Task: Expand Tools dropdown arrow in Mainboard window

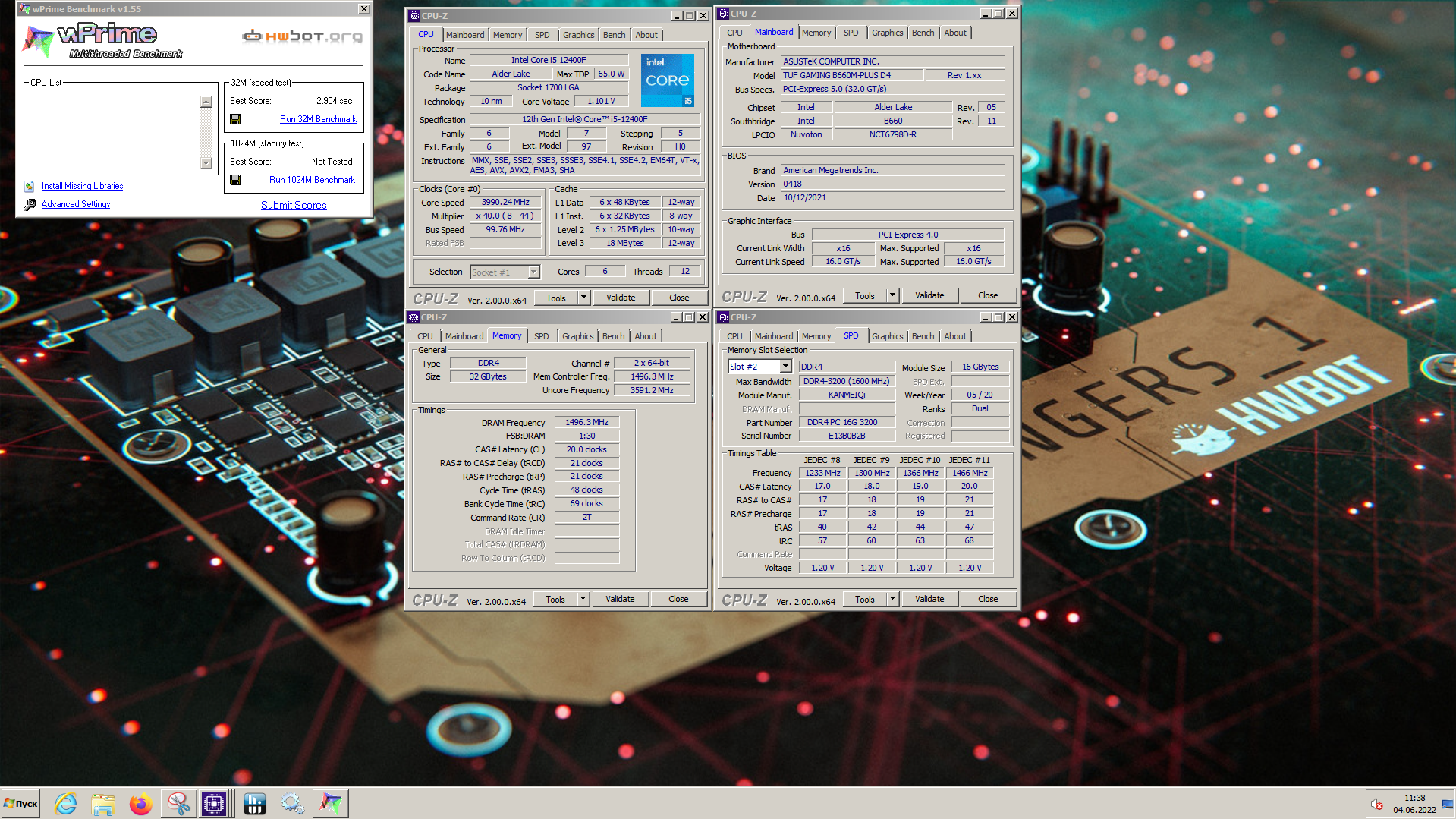Action: click(x=892, y=295)
